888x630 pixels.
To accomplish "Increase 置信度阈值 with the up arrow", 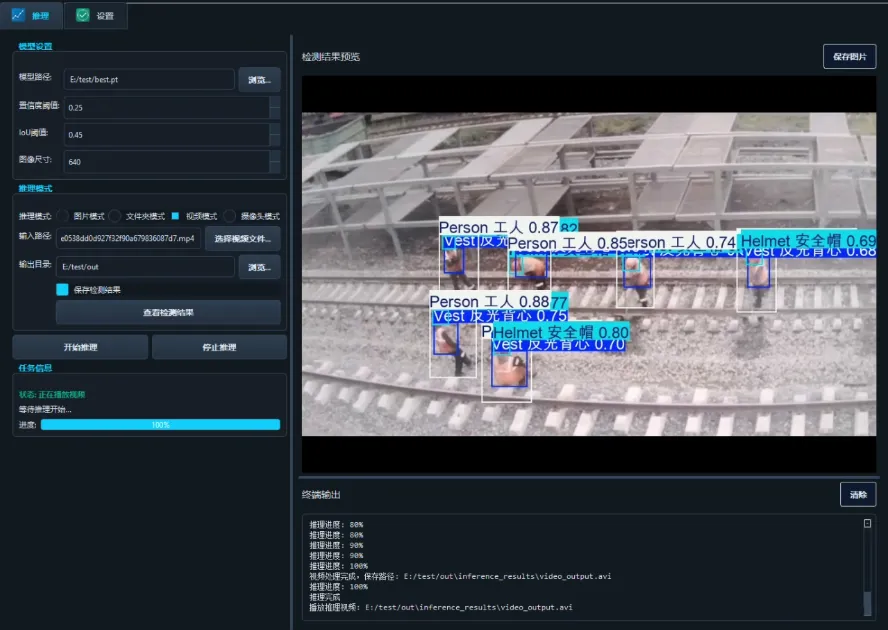I will coord(275,102).
